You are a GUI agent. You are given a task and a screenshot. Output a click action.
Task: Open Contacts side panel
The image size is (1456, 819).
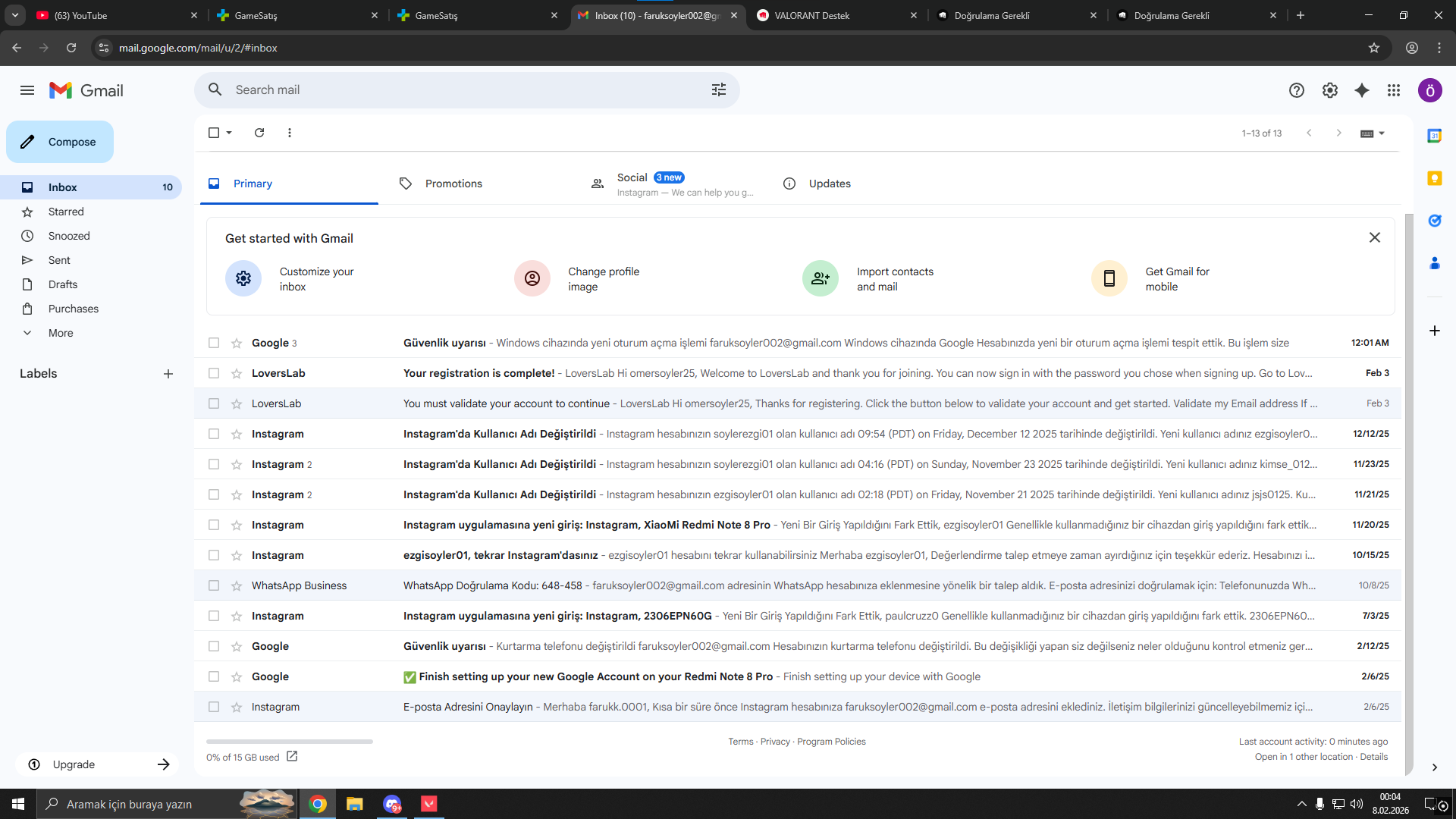(1435, 263)
